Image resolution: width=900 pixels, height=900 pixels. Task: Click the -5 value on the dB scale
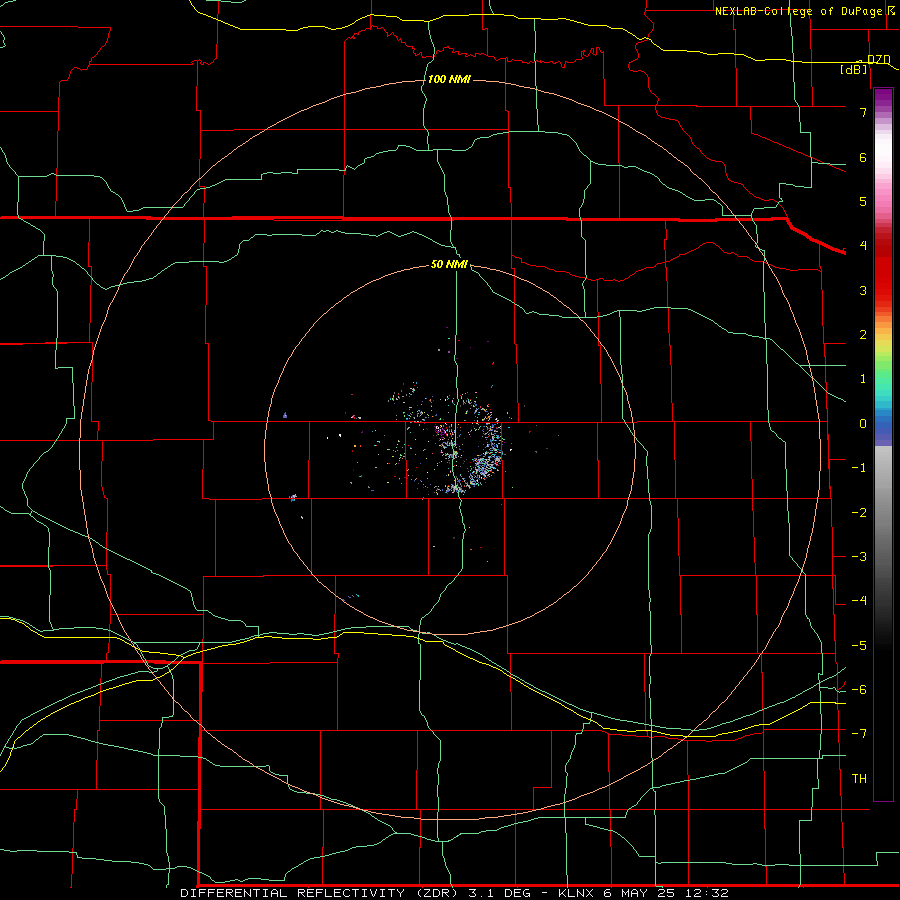pos(859,646)
